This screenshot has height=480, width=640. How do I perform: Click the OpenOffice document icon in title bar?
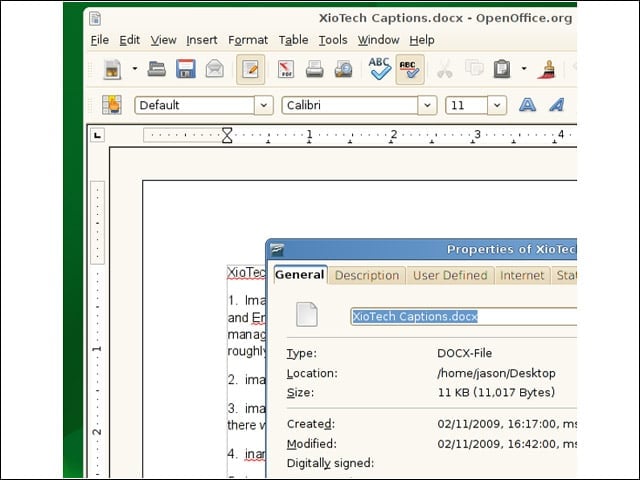coord(95,18)
